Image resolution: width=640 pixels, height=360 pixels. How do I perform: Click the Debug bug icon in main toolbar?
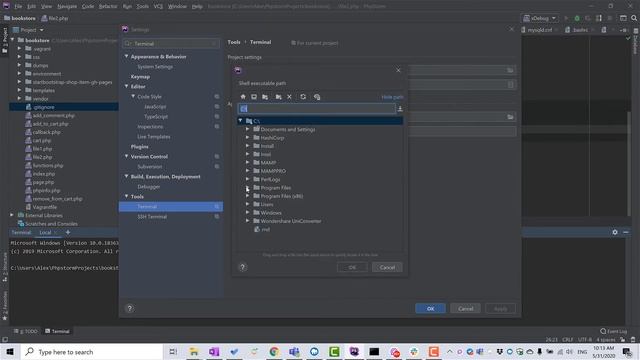[577, 18]
